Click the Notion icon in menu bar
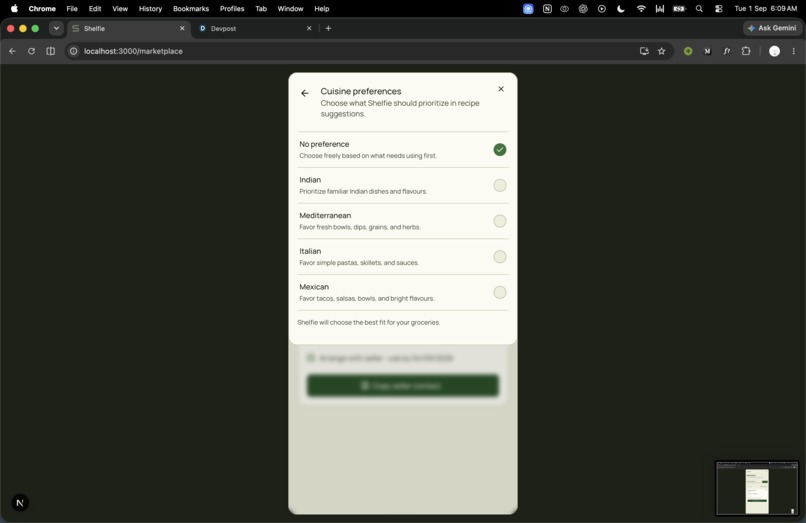The width and height of the screenshot is (806, 523). tap(547, 9)
